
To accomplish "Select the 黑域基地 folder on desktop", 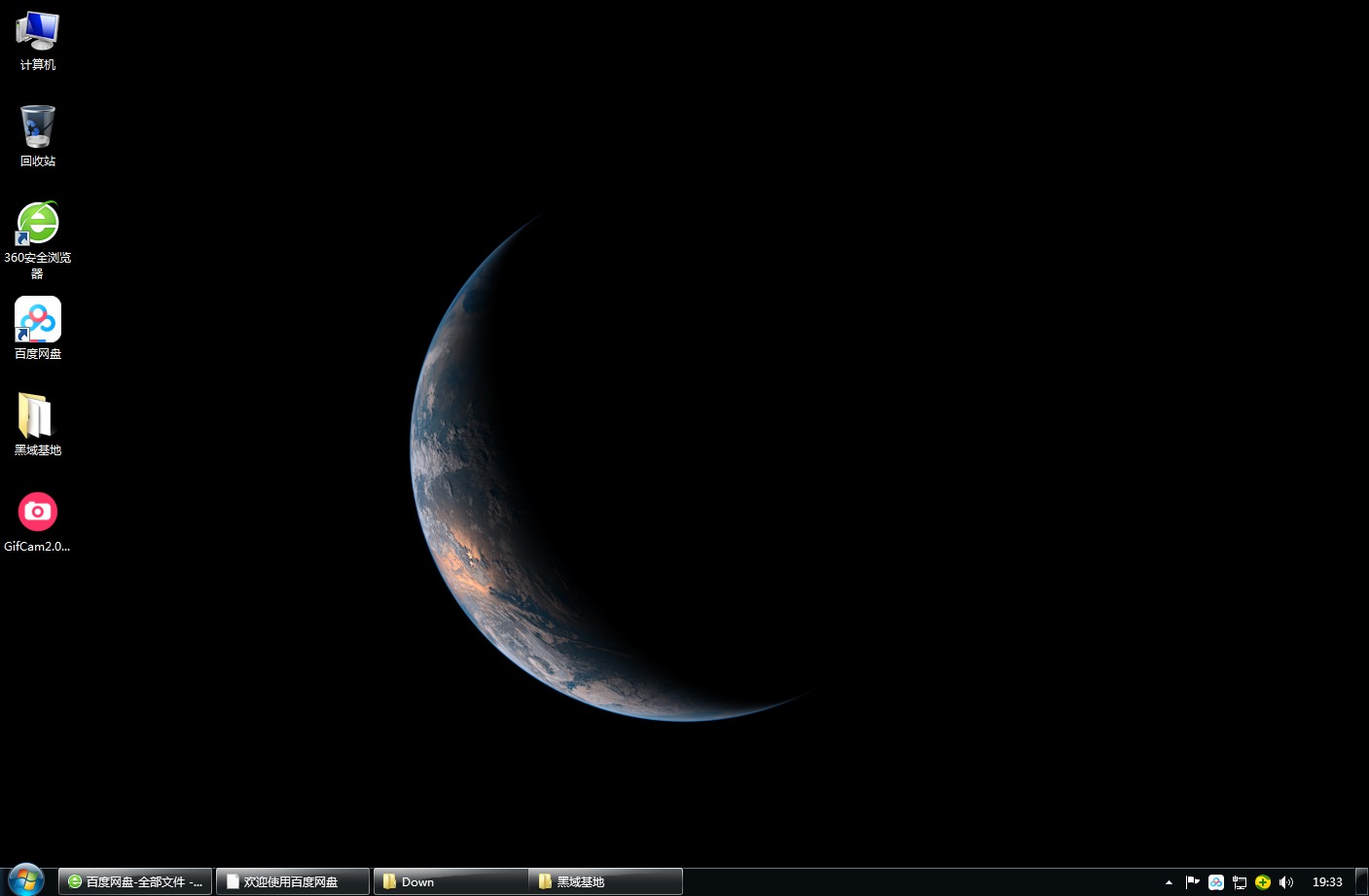I will pos(38,424).
